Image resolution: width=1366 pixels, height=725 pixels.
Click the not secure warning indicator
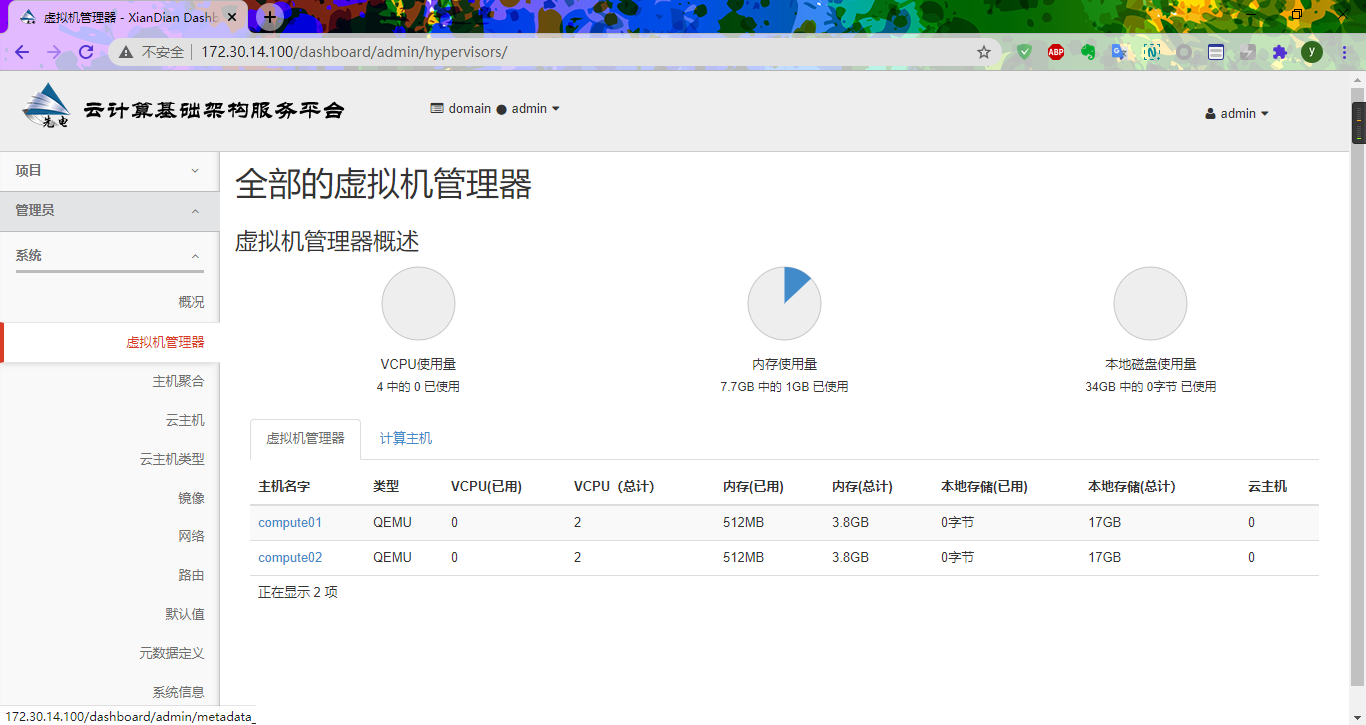pos(151,51)
